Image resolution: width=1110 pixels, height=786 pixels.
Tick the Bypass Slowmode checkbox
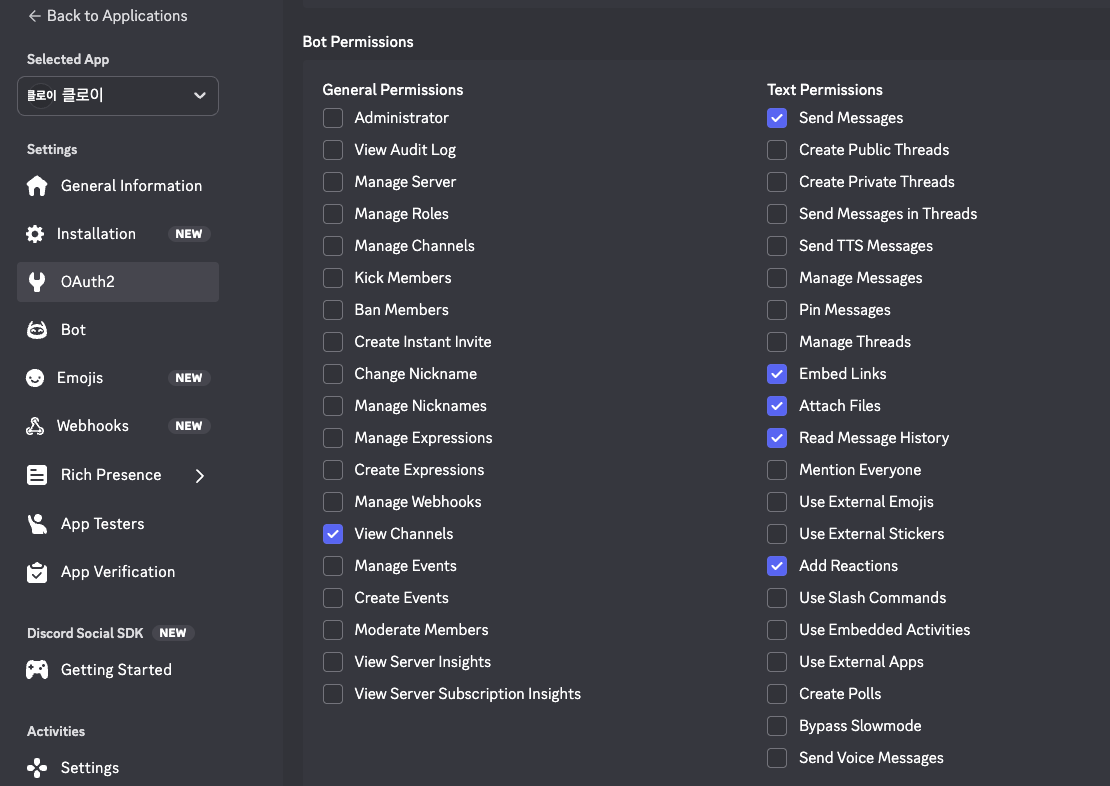777,726
